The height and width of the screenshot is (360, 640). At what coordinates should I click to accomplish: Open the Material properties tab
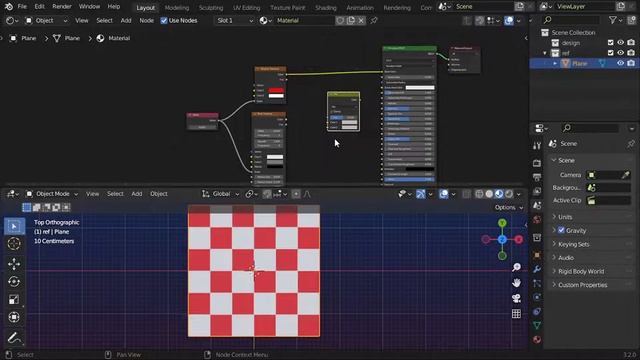tap(537, 339)
